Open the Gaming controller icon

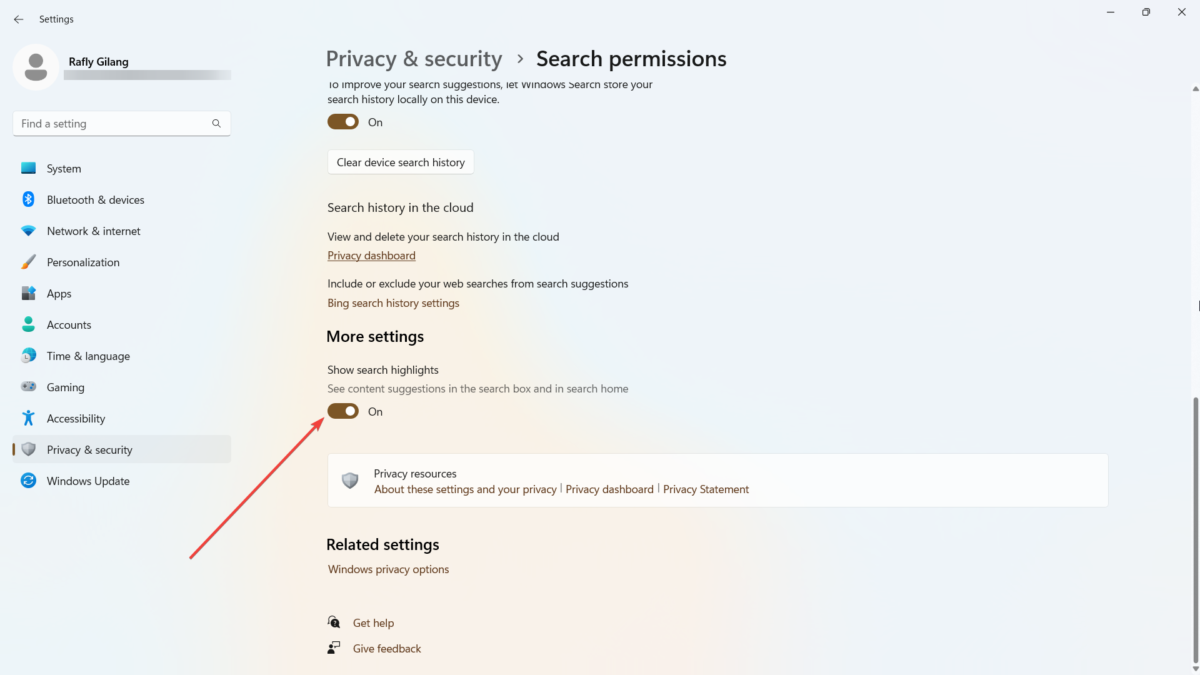(x=29, y=387)
